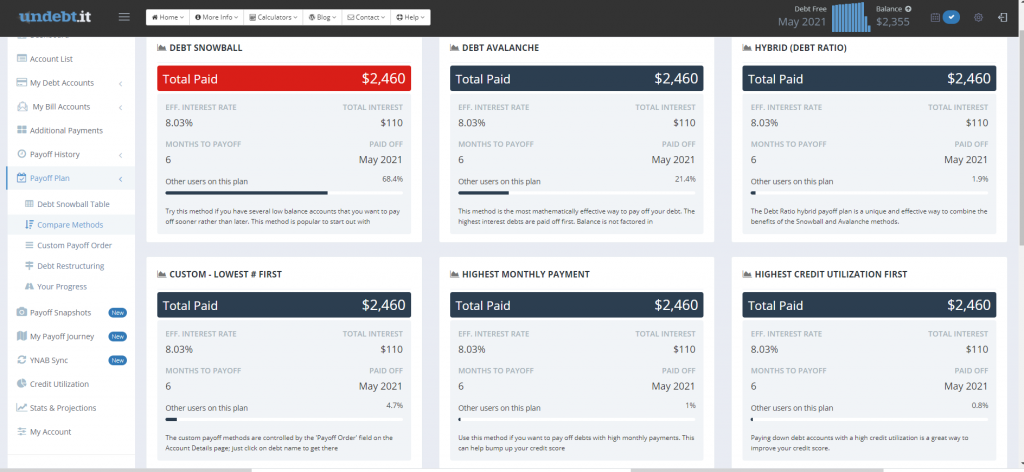1024x472 pixels.
Task: Go to Credit Utilization in the sidebar
Action: pyautogui.click(x=58, y=384)
